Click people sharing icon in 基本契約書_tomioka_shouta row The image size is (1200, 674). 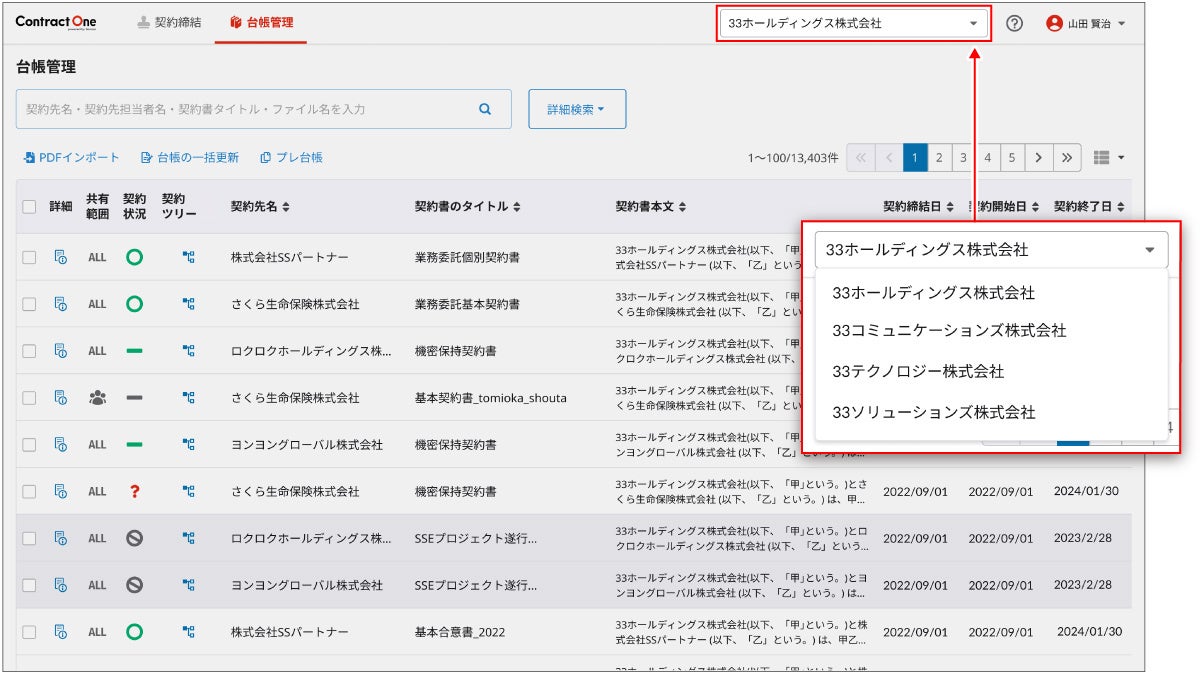97,398
